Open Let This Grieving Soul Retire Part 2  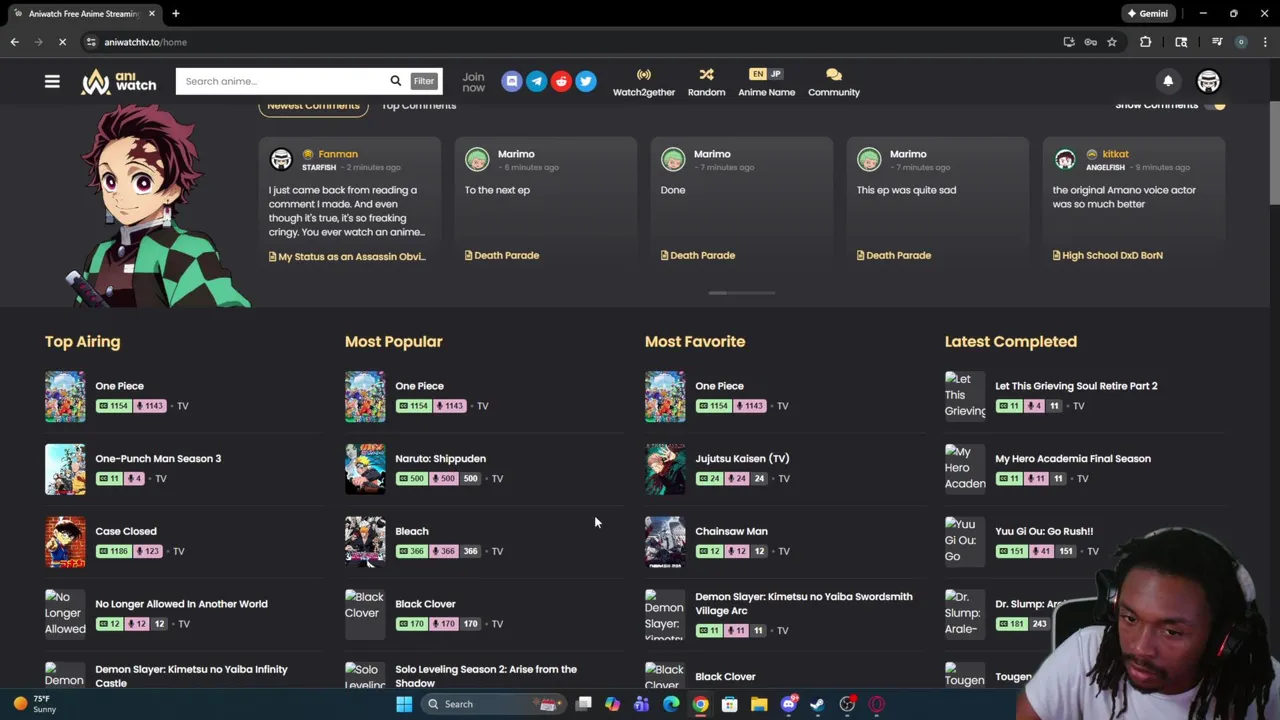pos(1076,386)
